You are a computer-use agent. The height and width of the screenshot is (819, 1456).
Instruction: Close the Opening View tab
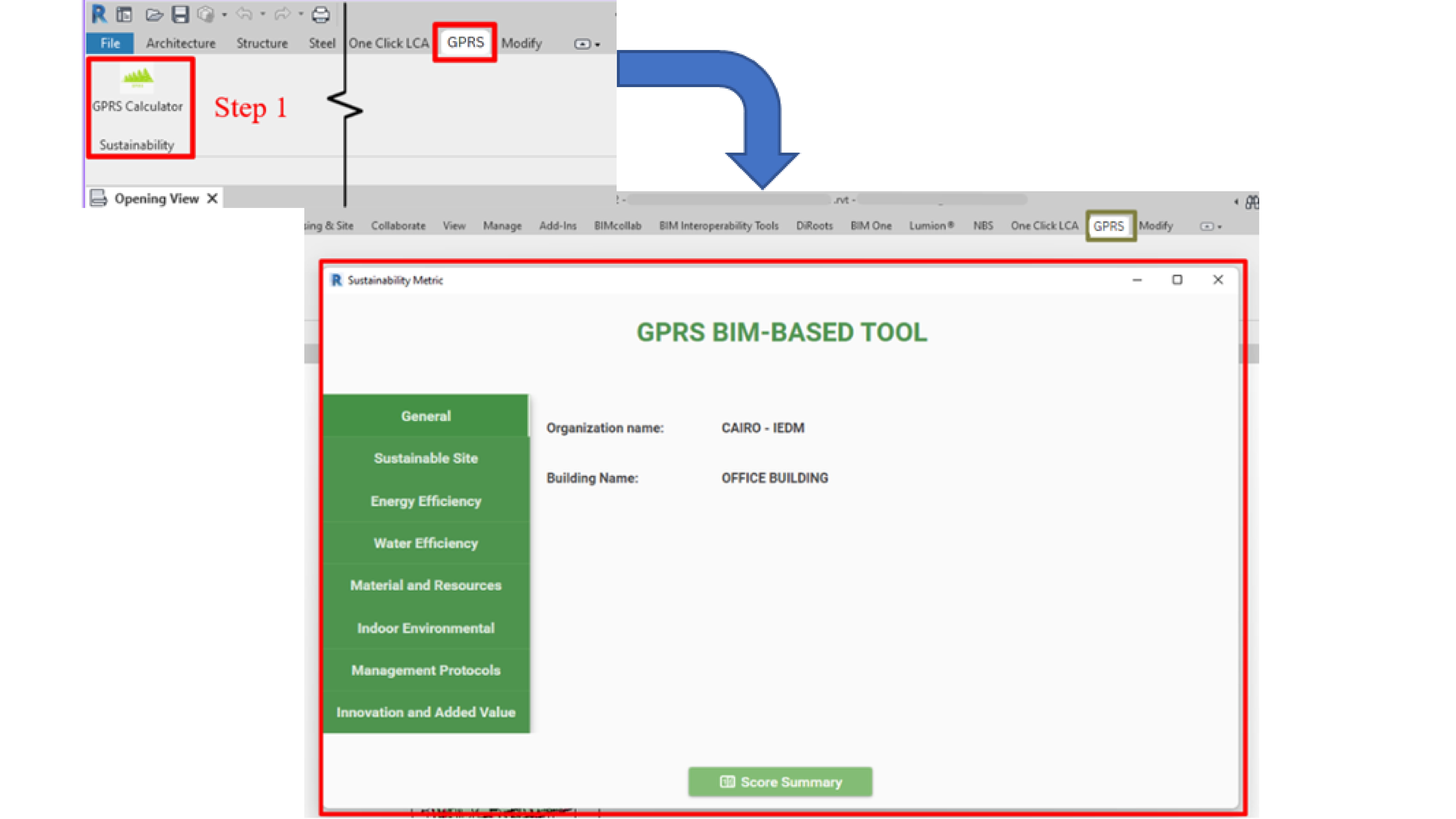(213, 199)
